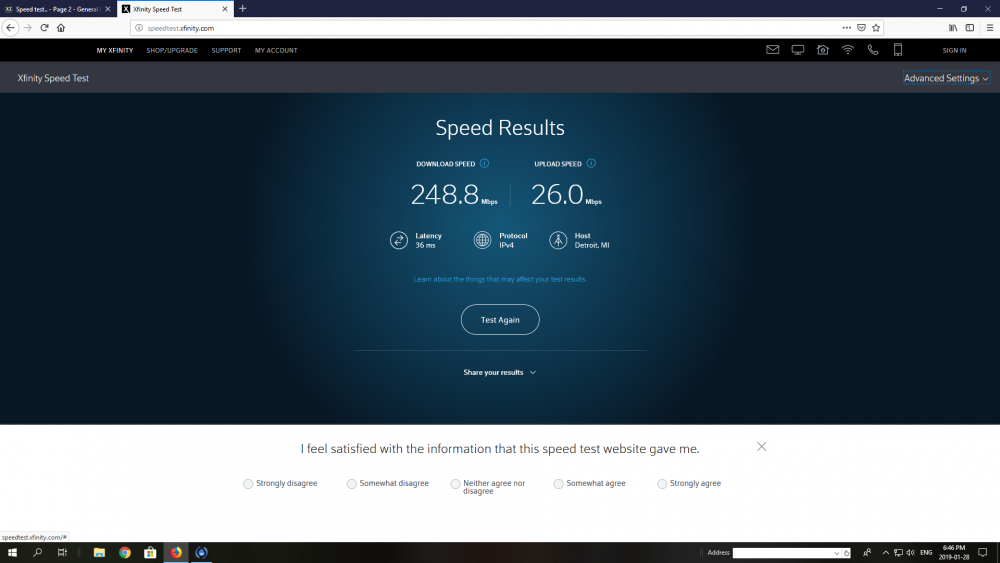Open the link about things affecting results
Screen dimensions: 1000x563
[499, 279]
